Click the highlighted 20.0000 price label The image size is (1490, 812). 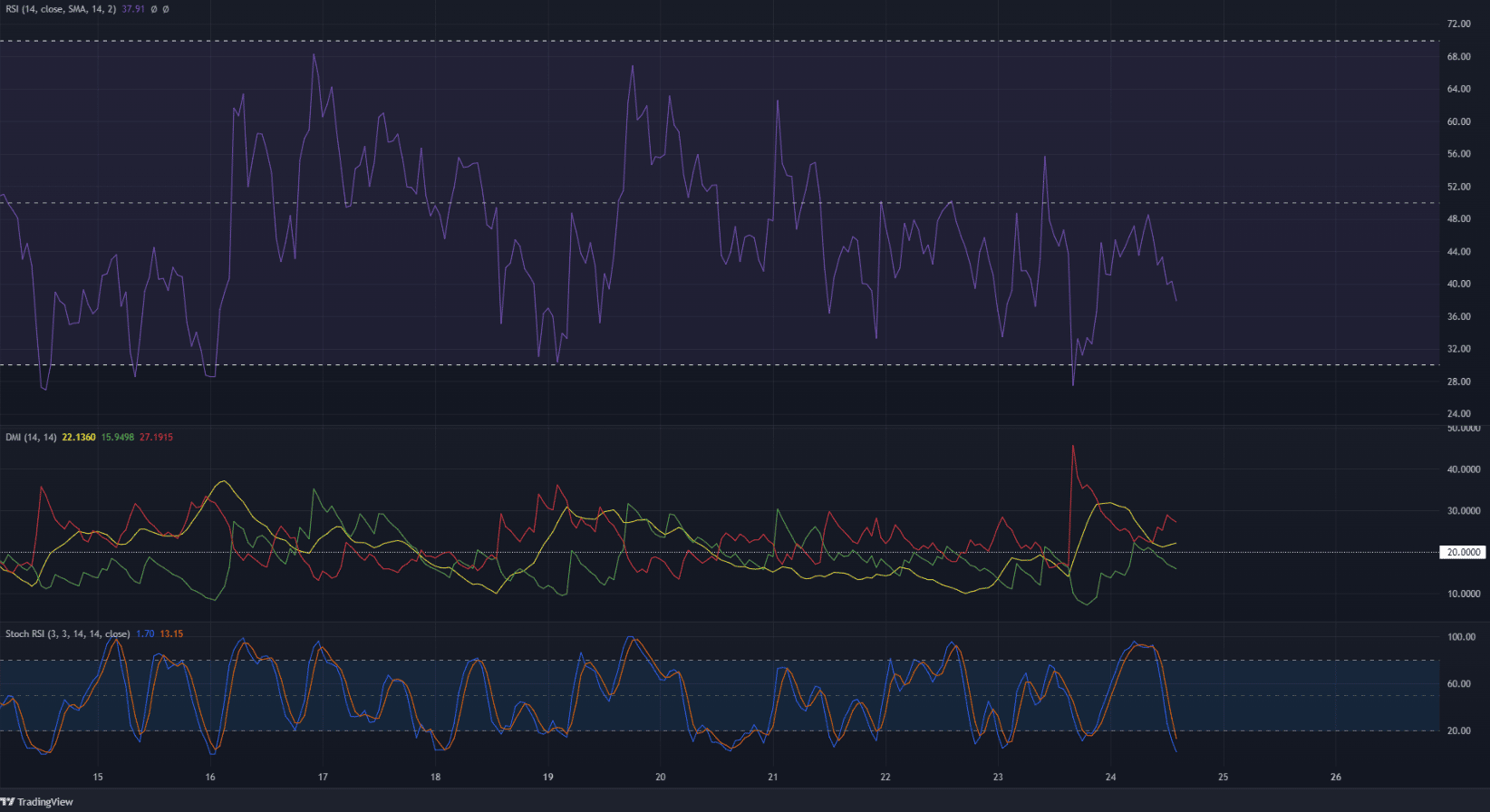(1463, 552)
